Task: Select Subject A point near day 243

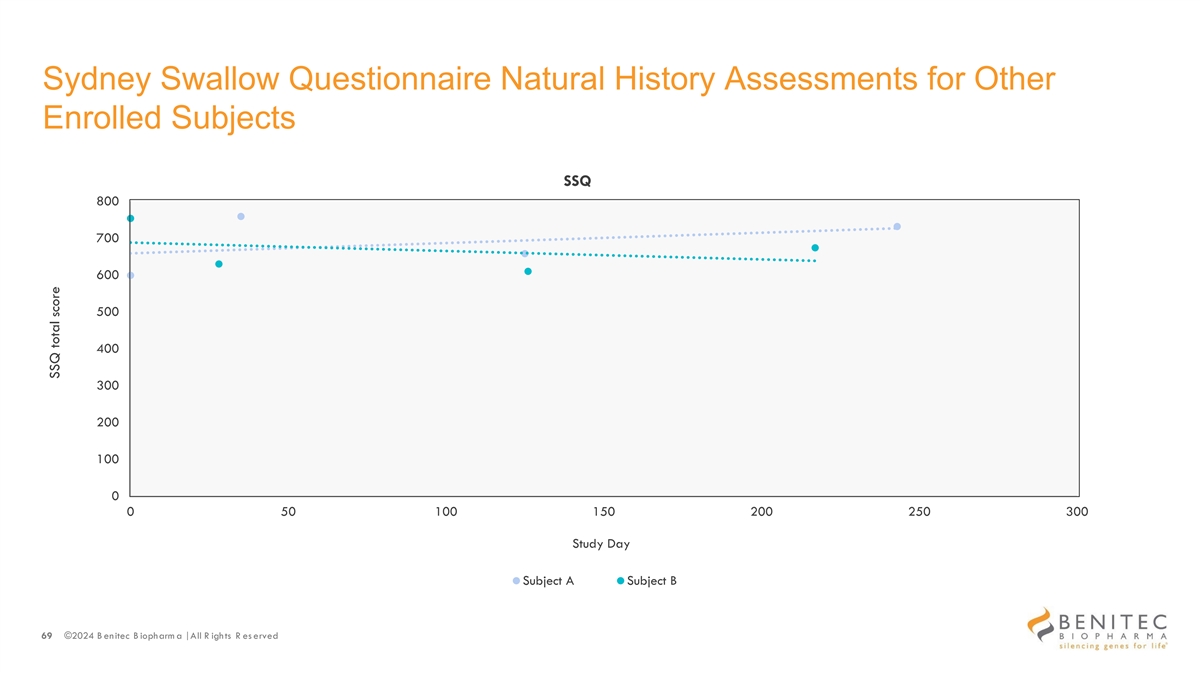Action: click(897, 227)
